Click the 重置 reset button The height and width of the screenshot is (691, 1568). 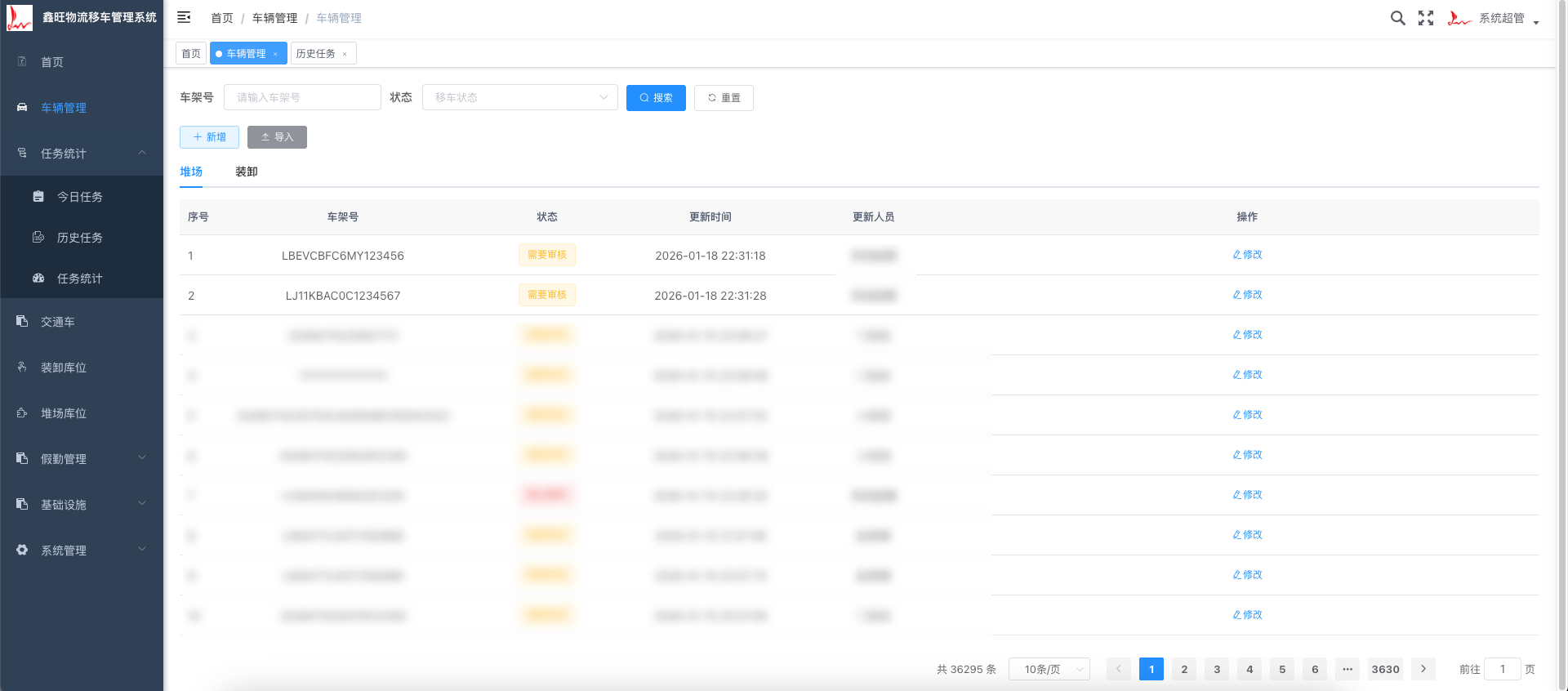click(724, 98)
